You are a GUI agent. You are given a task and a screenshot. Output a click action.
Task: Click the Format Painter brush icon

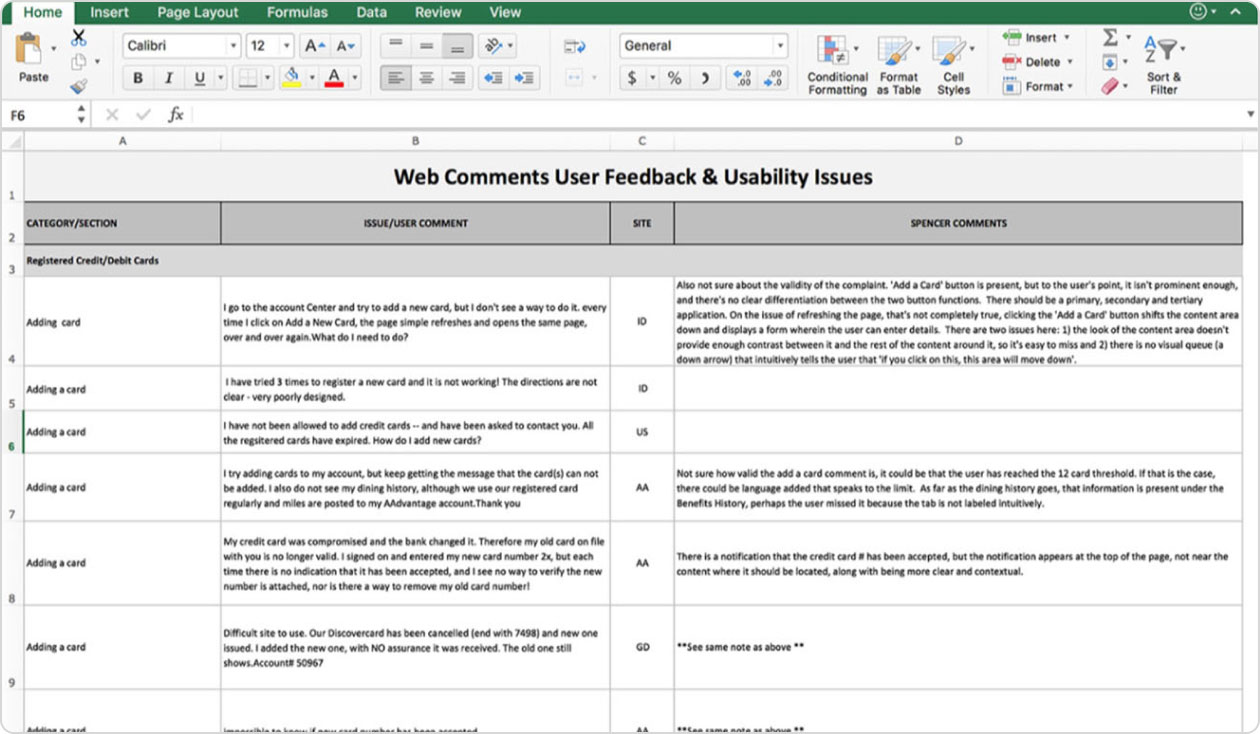79,87
